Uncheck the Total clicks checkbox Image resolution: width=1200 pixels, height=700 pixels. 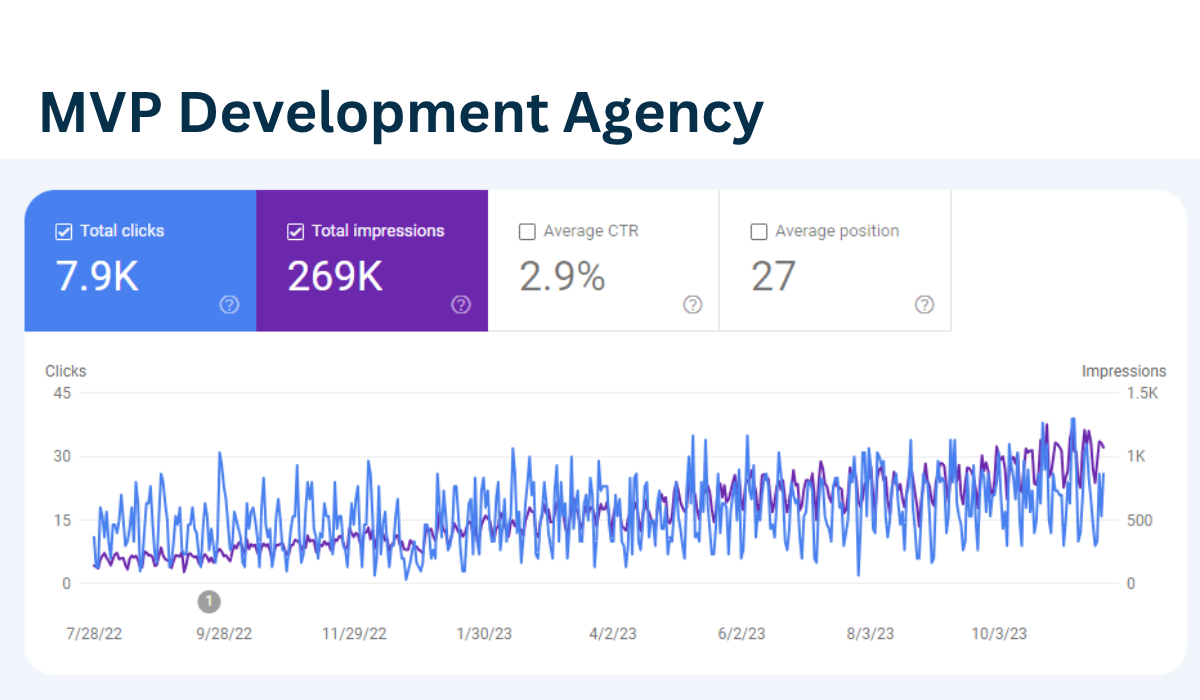(x=63, y=230)
